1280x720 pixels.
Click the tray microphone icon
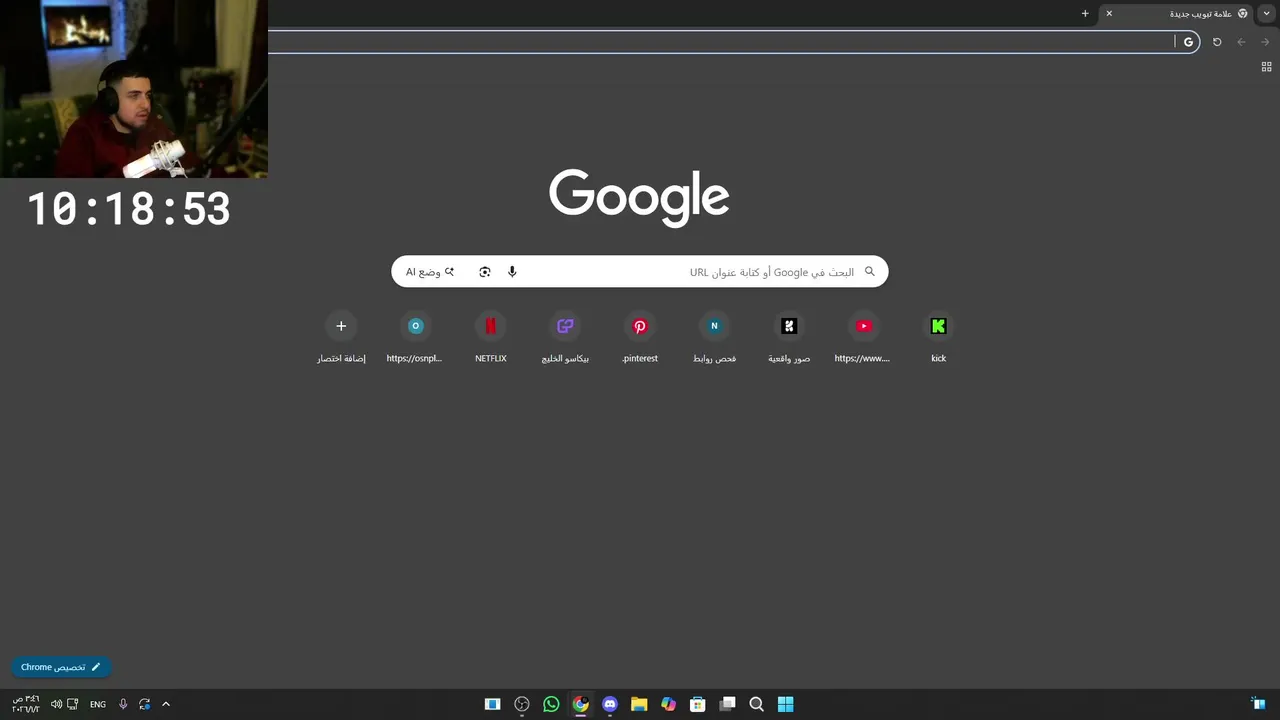(x=123, y=704)
